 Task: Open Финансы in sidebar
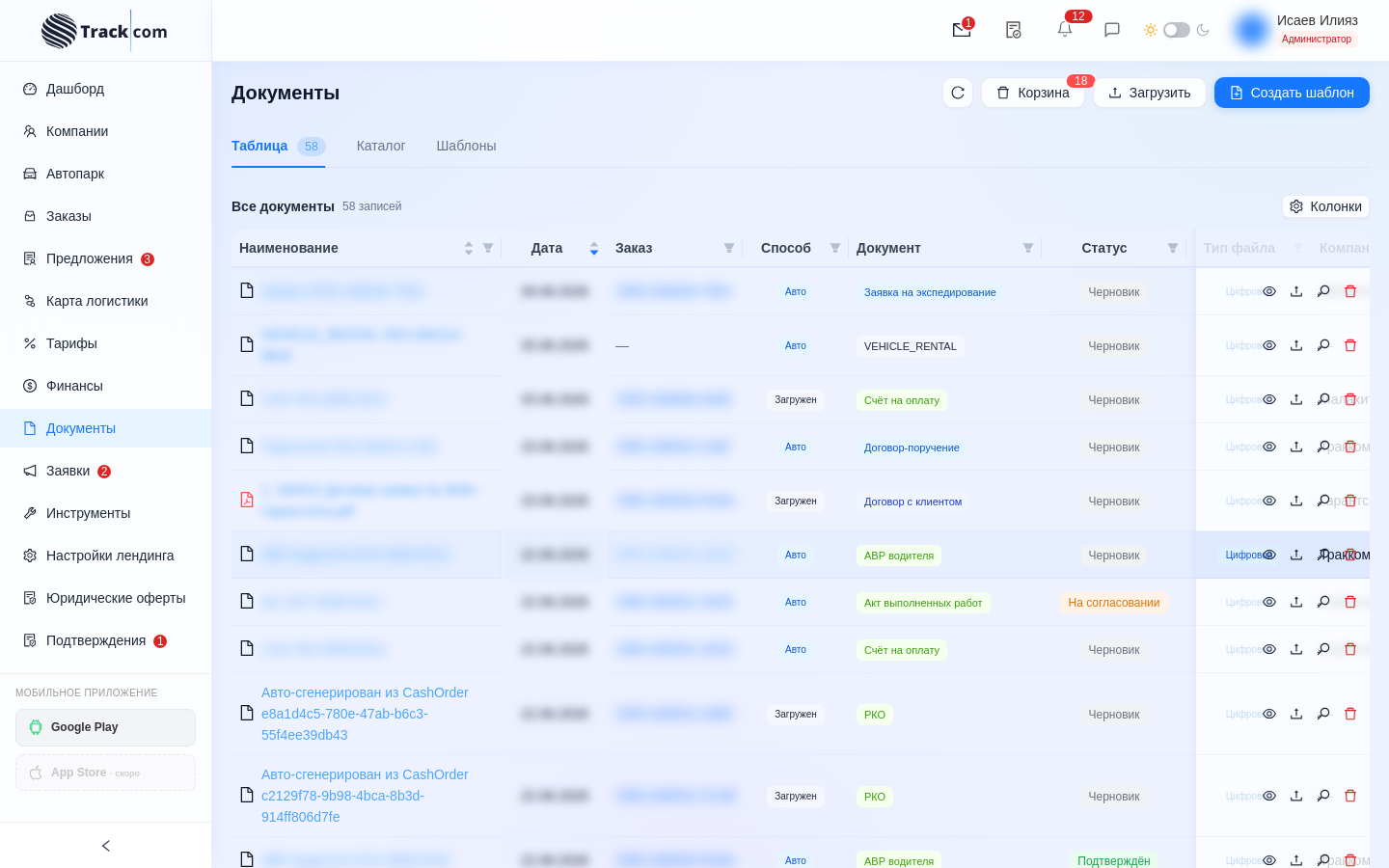(106, 386)
